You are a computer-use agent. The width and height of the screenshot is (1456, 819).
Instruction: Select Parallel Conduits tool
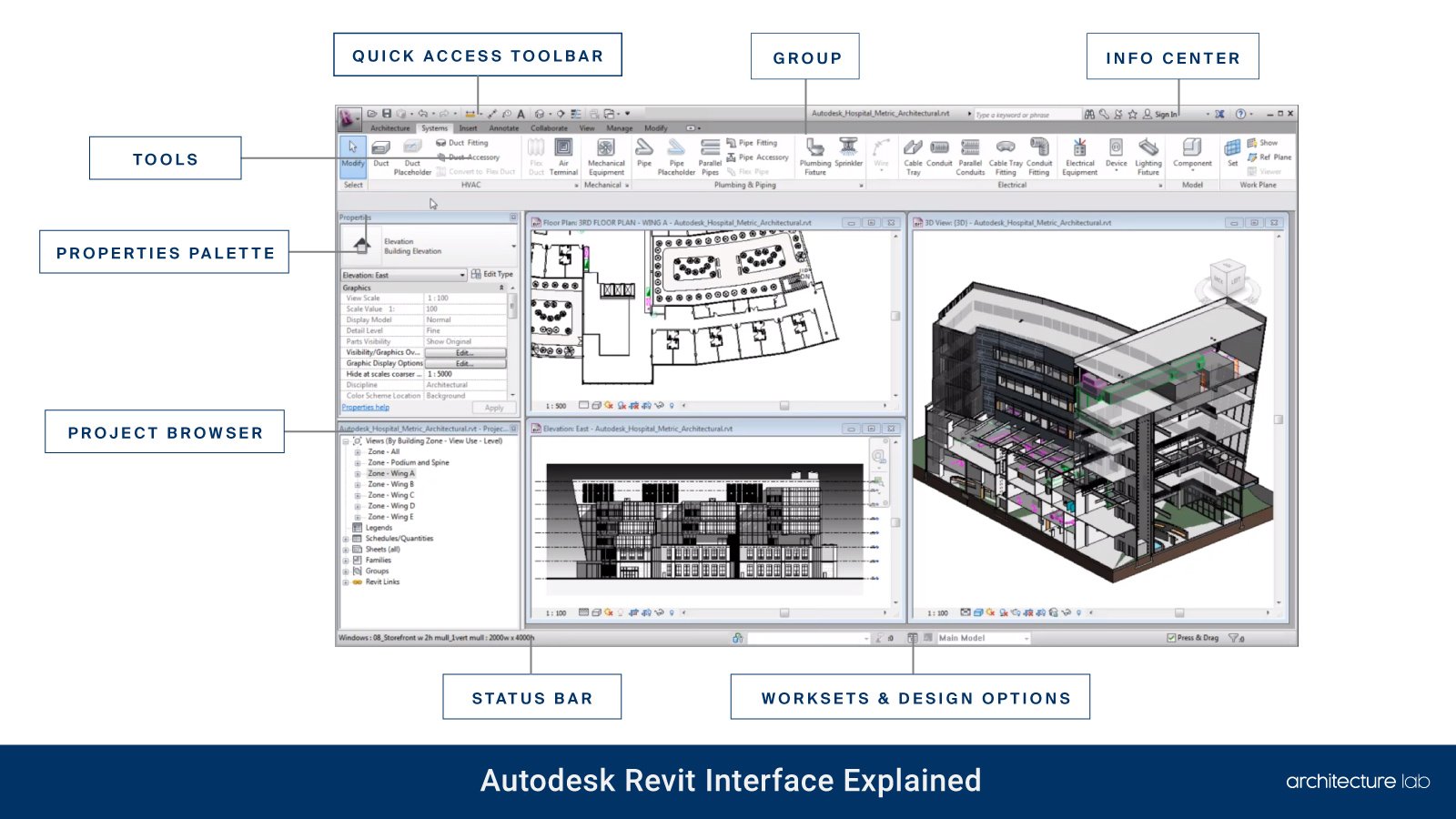click(x=970, y=157)
